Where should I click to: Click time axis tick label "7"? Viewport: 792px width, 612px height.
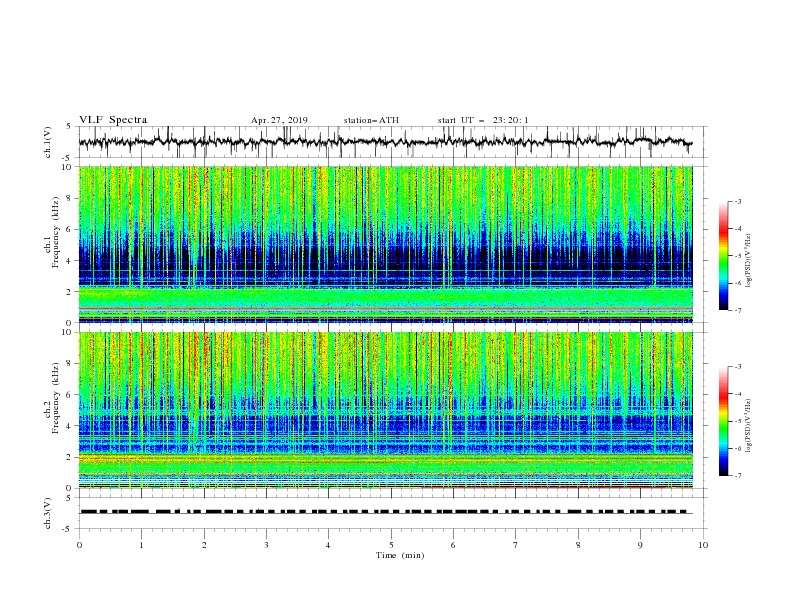click(x=516, y=545)
